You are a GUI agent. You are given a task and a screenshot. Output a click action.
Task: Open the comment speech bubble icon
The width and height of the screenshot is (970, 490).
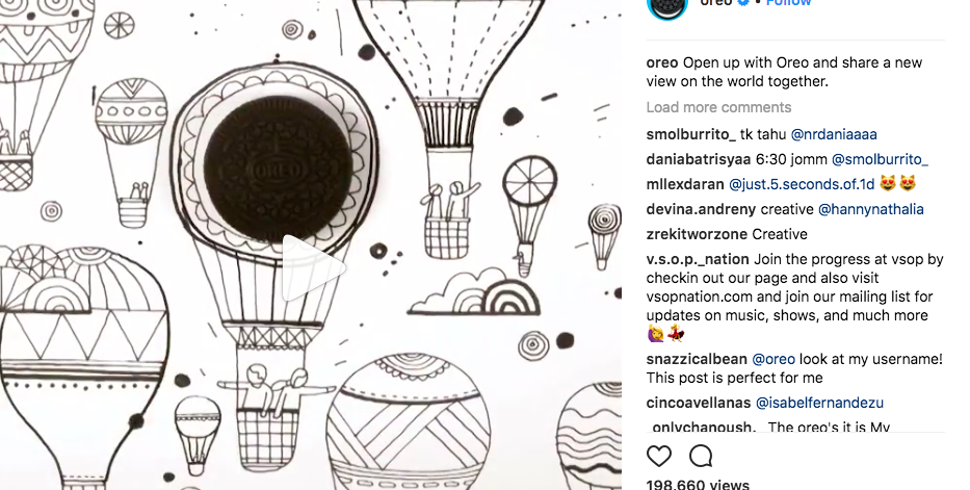(x=700, y=457)
